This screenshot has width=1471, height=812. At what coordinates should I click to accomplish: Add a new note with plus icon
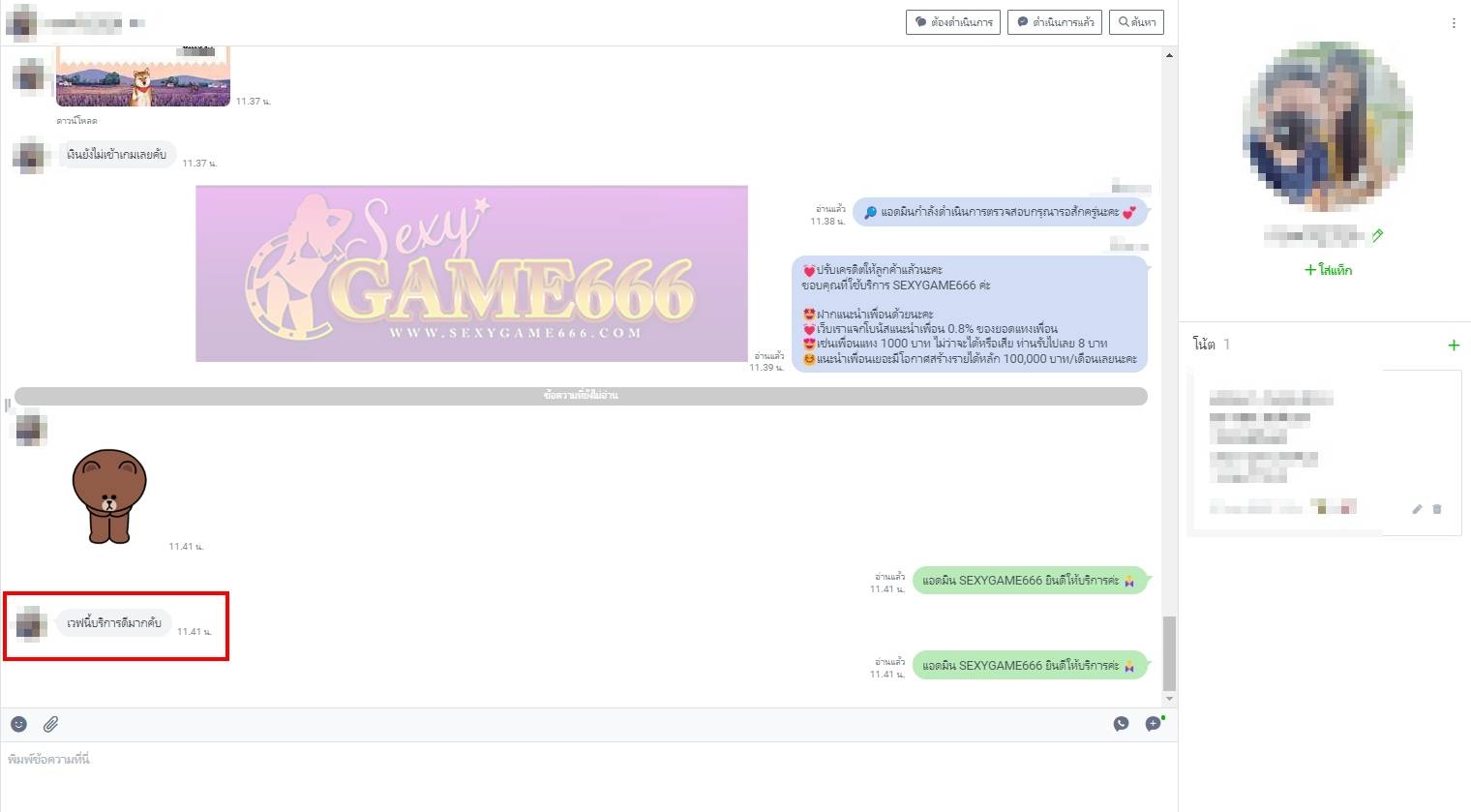coord(1453,346)
